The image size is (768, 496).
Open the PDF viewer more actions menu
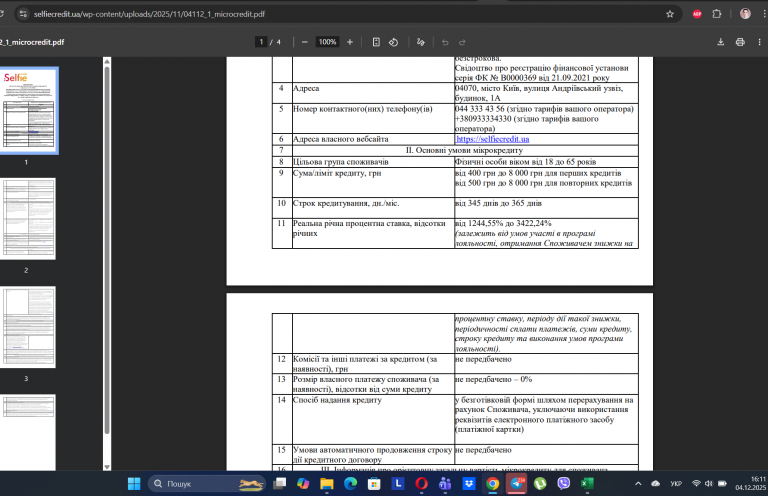click(759, 42)
